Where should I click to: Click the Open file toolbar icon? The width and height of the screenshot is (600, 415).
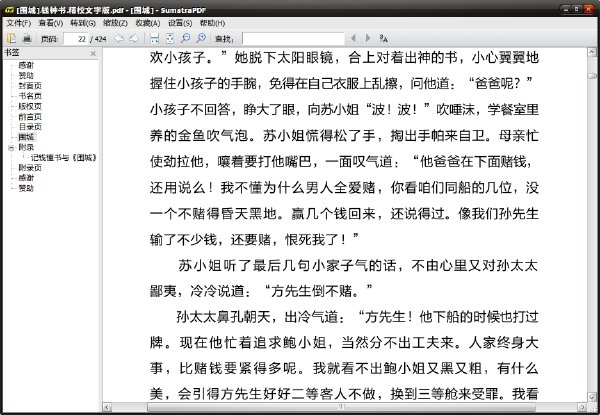[x=11, y=38]
